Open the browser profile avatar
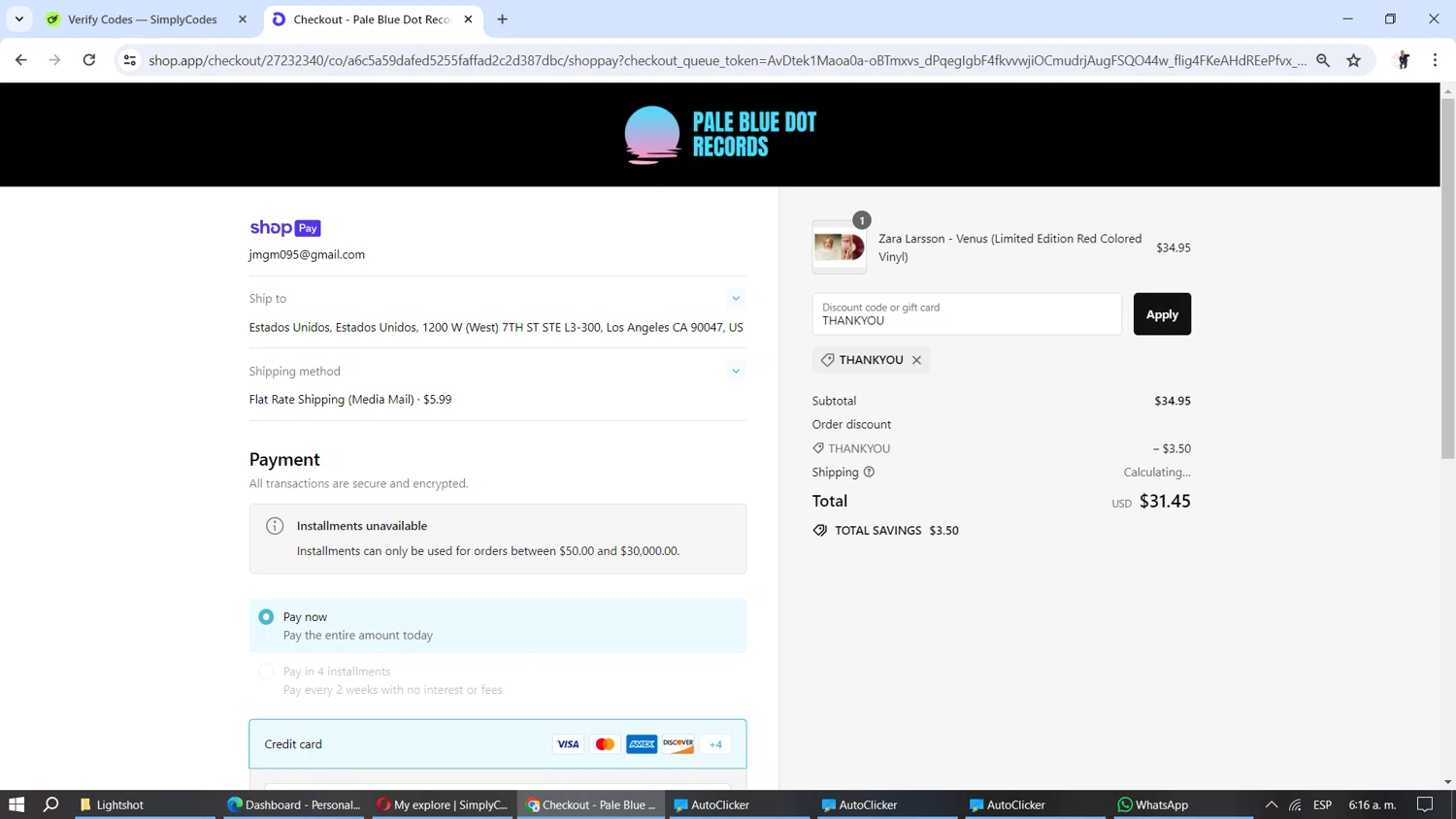The image size is (1456, 819). 1403,60
